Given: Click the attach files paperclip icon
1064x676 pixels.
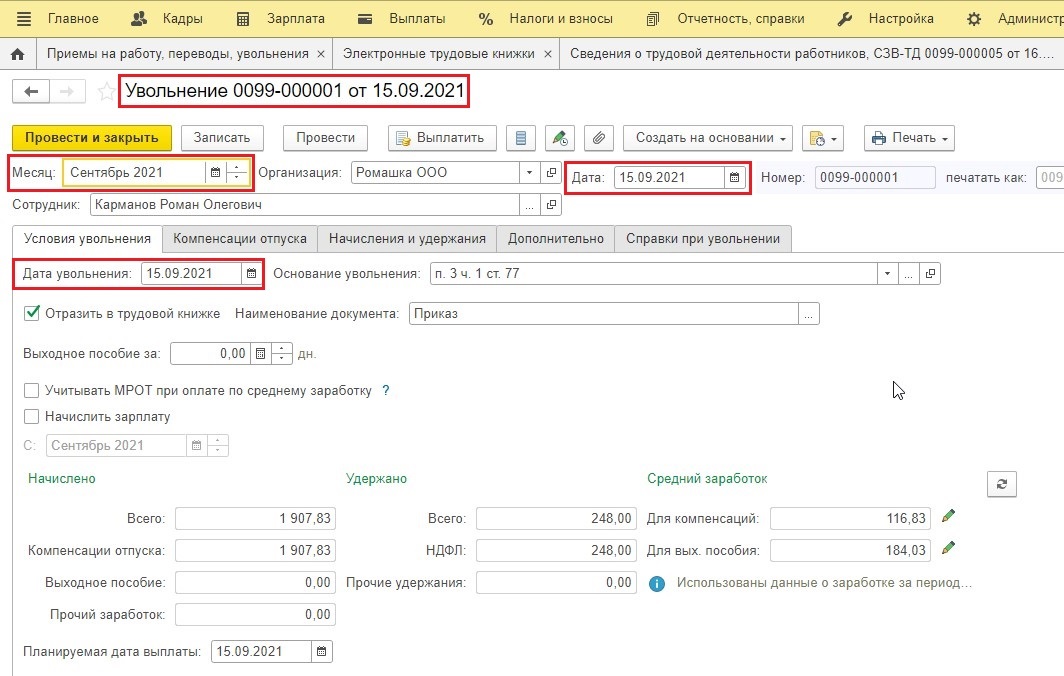Looking at the screenshot, I should (598, 138).
